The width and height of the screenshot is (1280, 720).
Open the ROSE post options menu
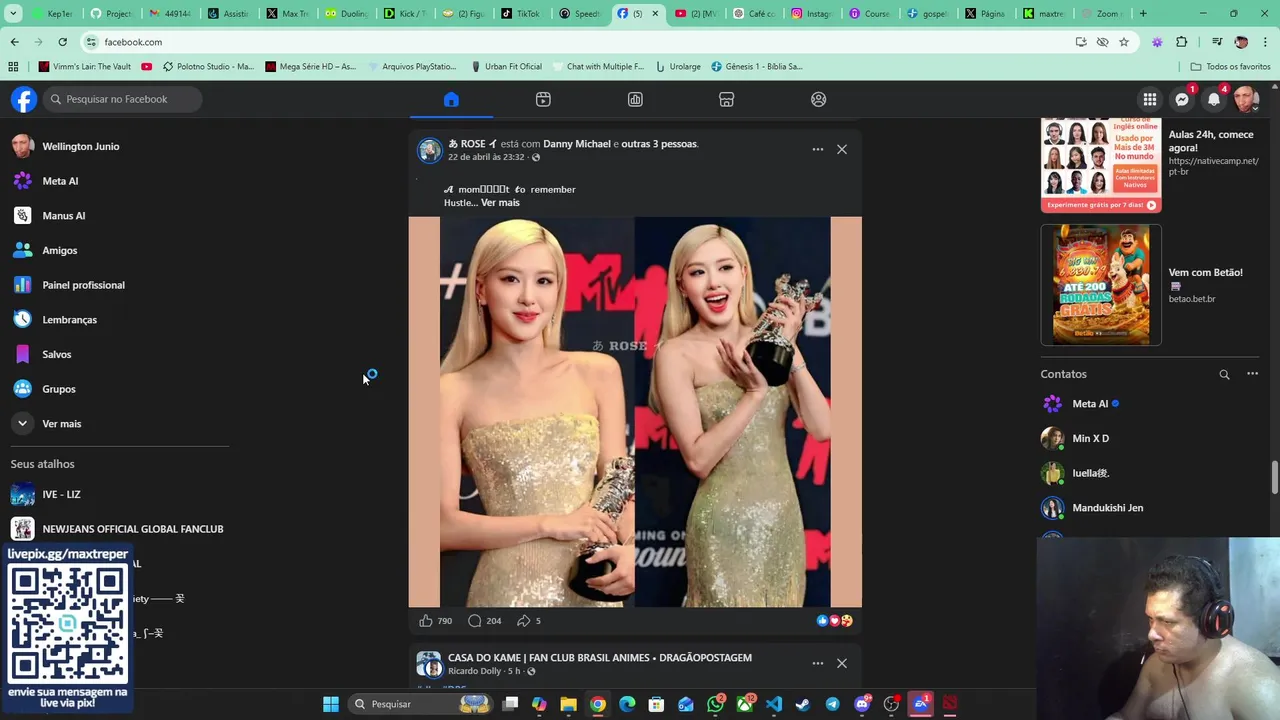(818, 149)
